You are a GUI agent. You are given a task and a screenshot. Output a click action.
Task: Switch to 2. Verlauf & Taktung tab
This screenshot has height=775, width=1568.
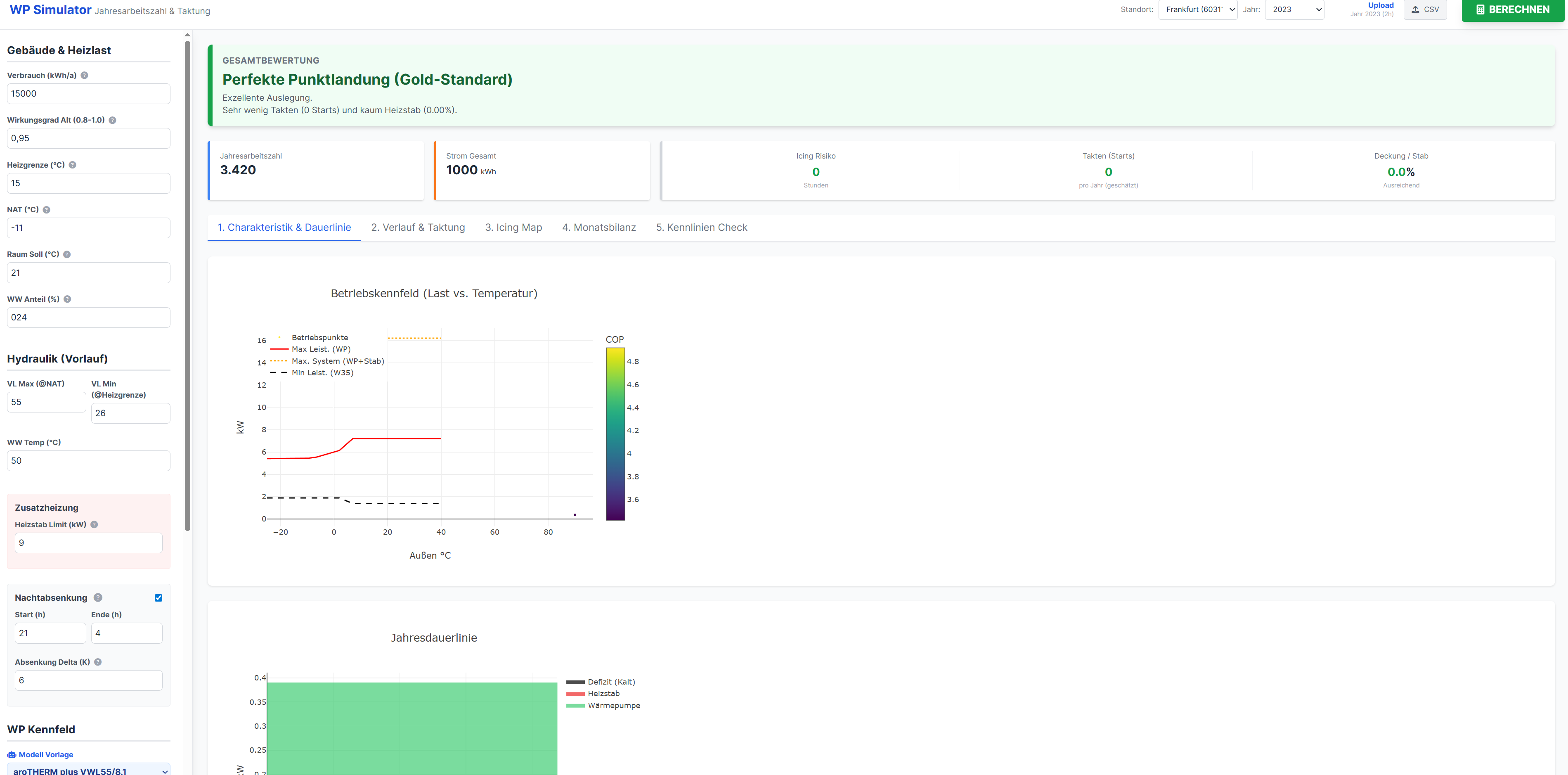coord(418,228)
